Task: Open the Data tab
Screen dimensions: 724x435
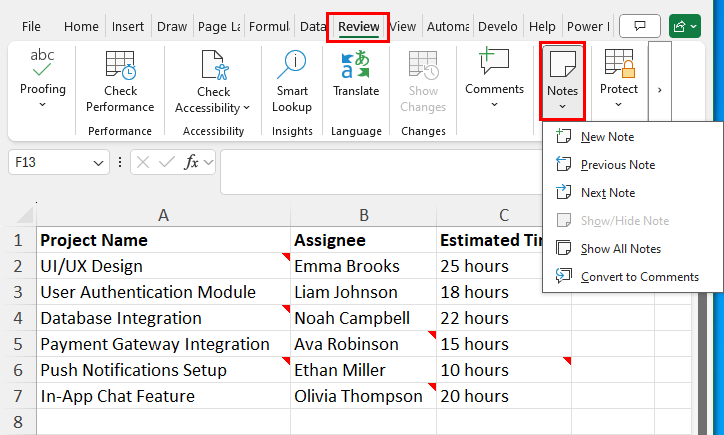Action: pos(313,27)
